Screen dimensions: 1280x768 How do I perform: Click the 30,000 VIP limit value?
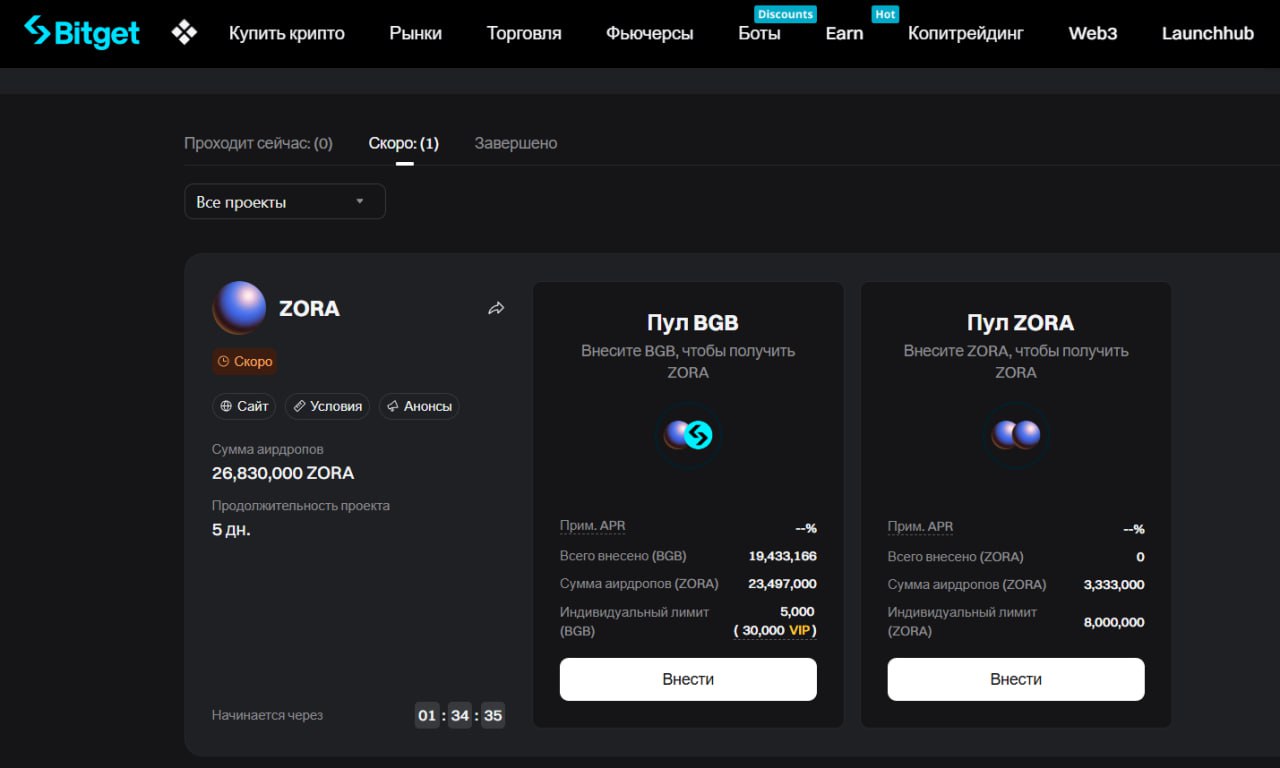tap(775, 630)
